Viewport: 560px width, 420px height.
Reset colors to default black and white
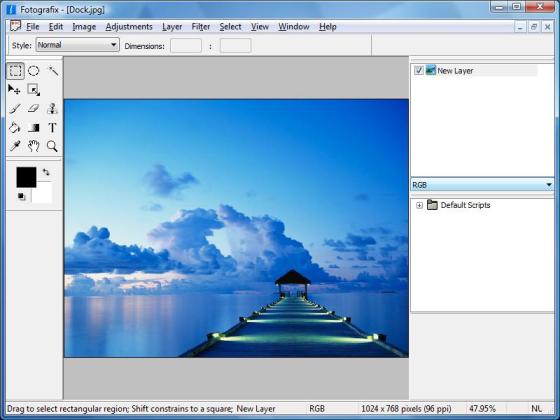point(21,196)
